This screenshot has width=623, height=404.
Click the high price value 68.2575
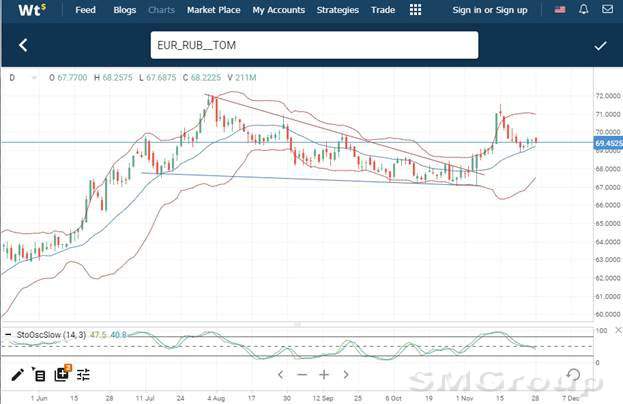pos(117,77)
